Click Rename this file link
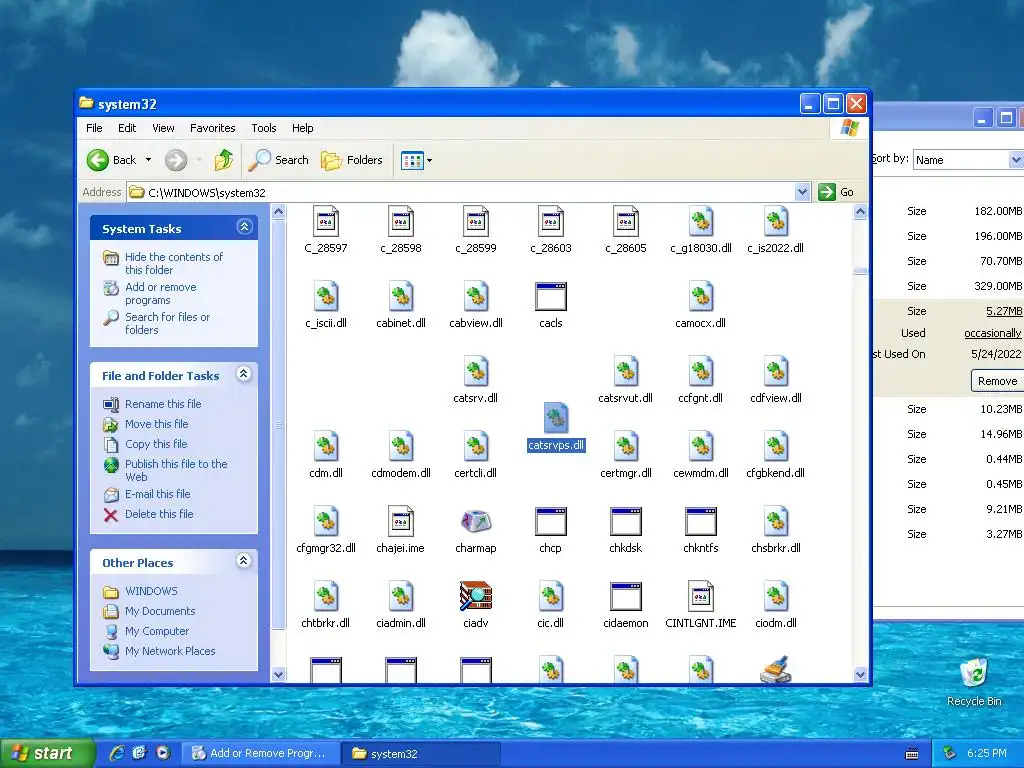The image size is (1024, 768). coord(163,404)
